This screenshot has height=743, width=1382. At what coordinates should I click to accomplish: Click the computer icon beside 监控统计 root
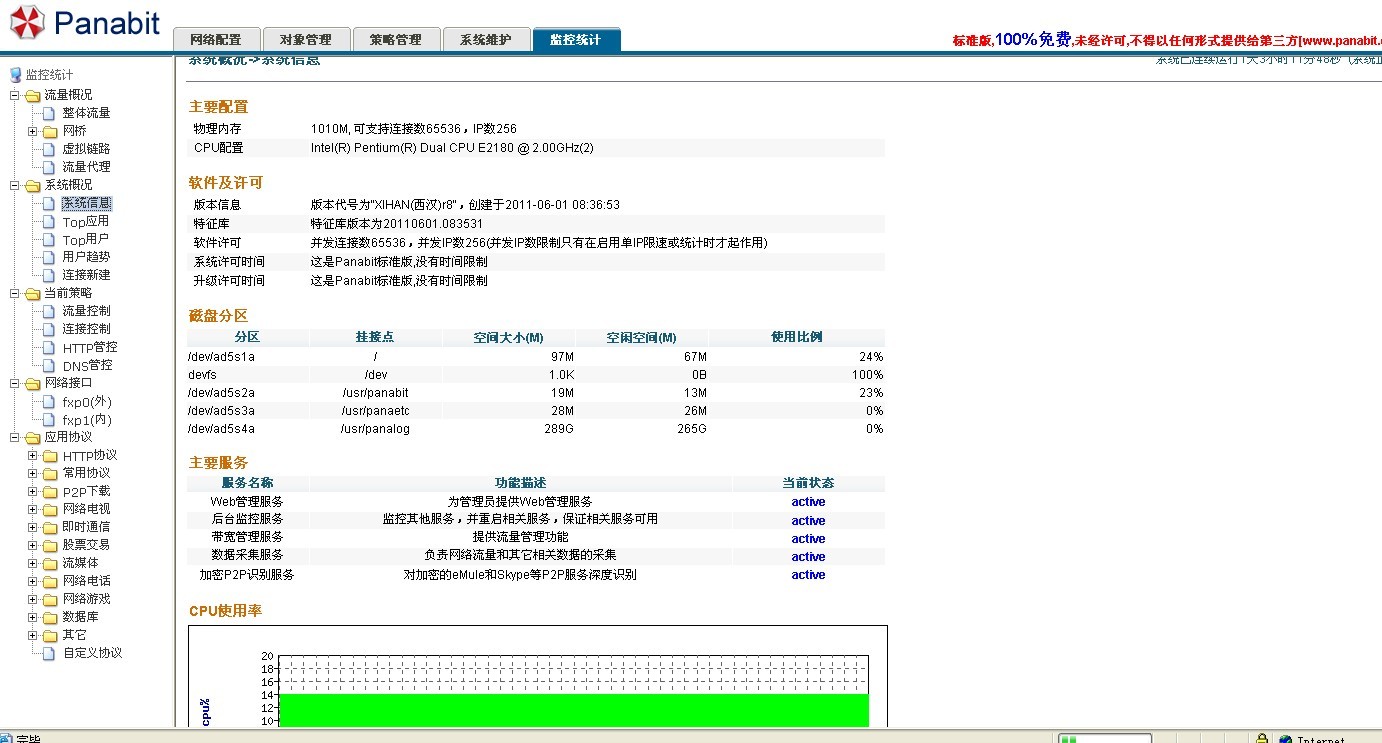coord(15,75)
